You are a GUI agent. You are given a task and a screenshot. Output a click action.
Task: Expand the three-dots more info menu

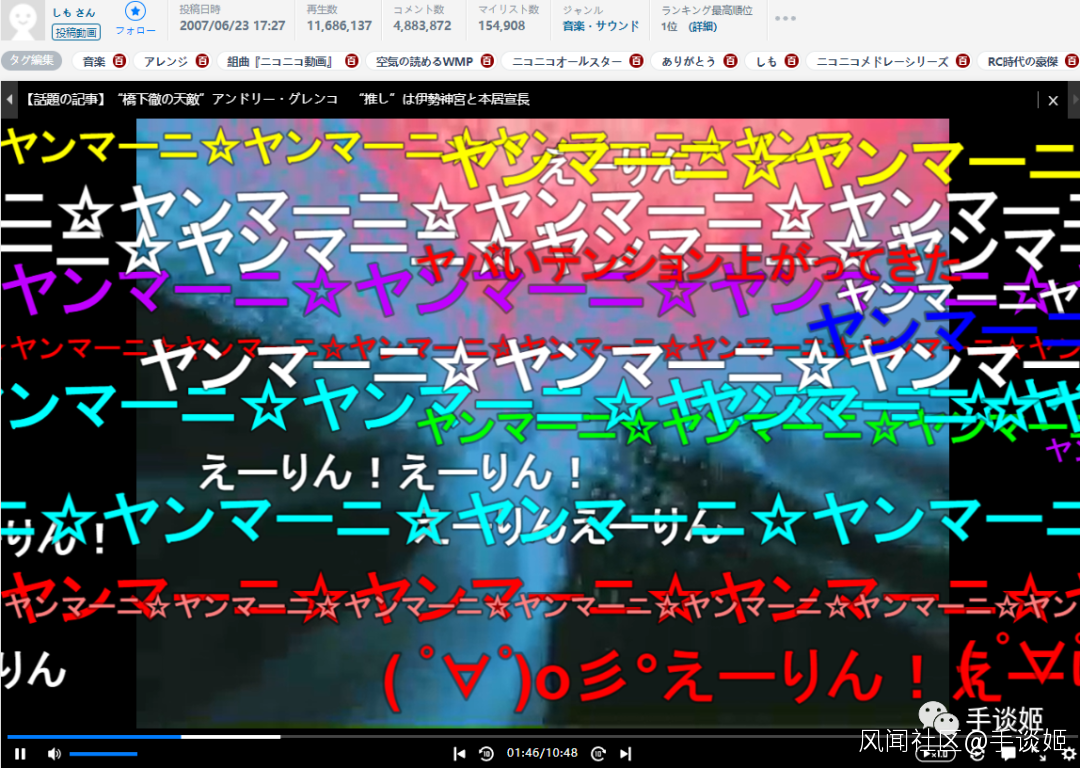785,18
